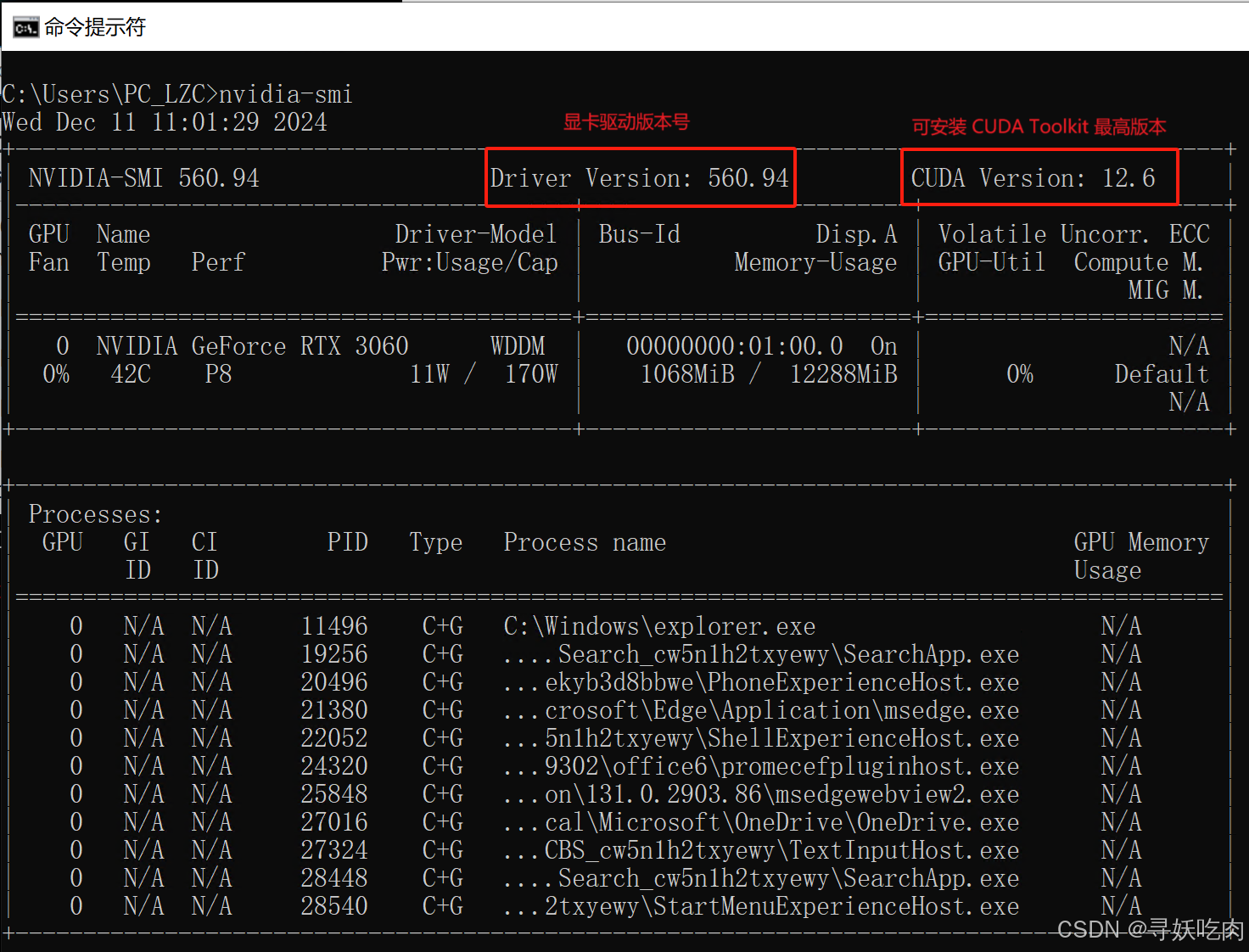The height and width of the screenshot is (952, 1249).
Task: Click the msedge.exe process path
Action: (x=761, y=710)
